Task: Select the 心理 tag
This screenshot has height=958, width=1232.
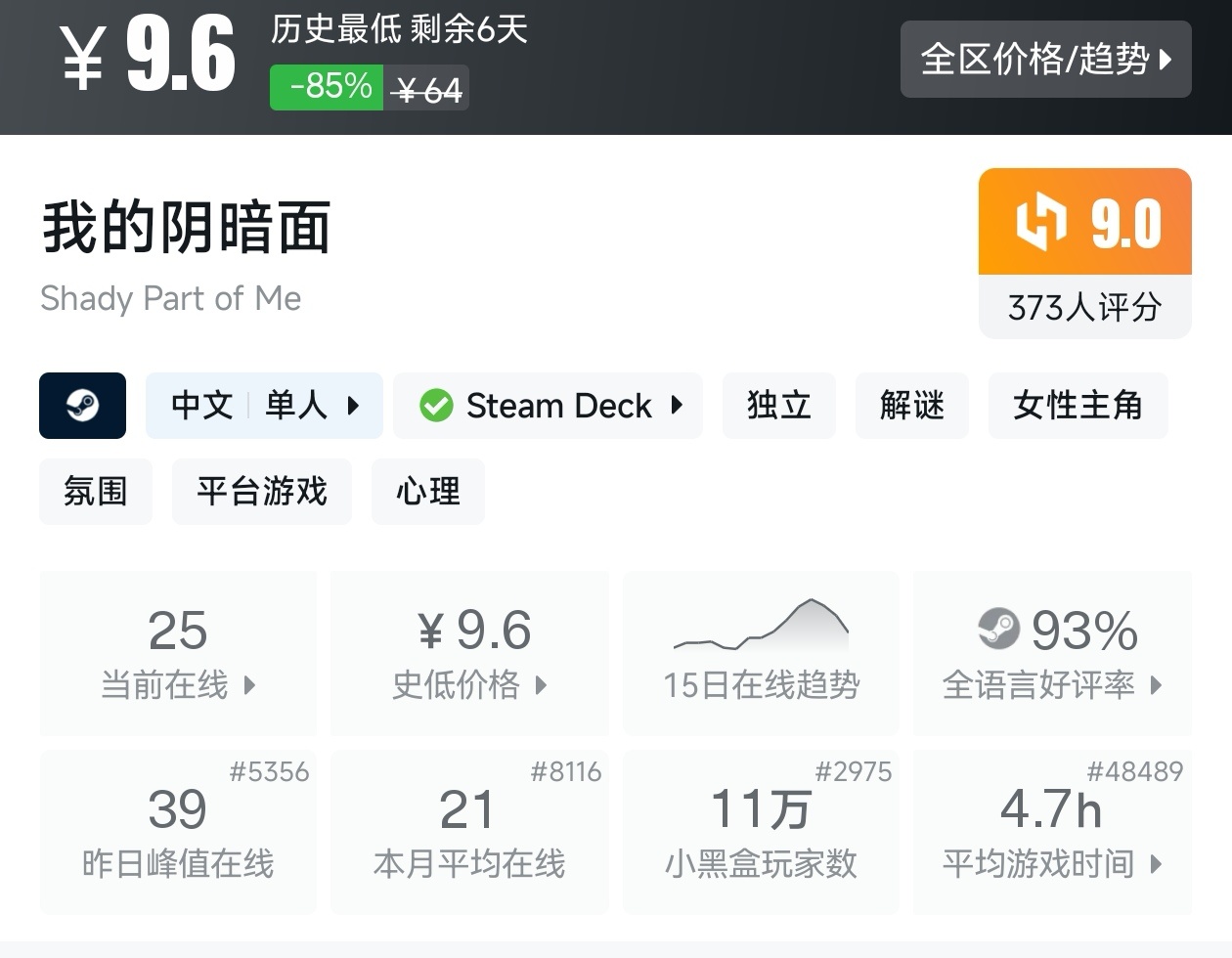Action: (427, 492)
